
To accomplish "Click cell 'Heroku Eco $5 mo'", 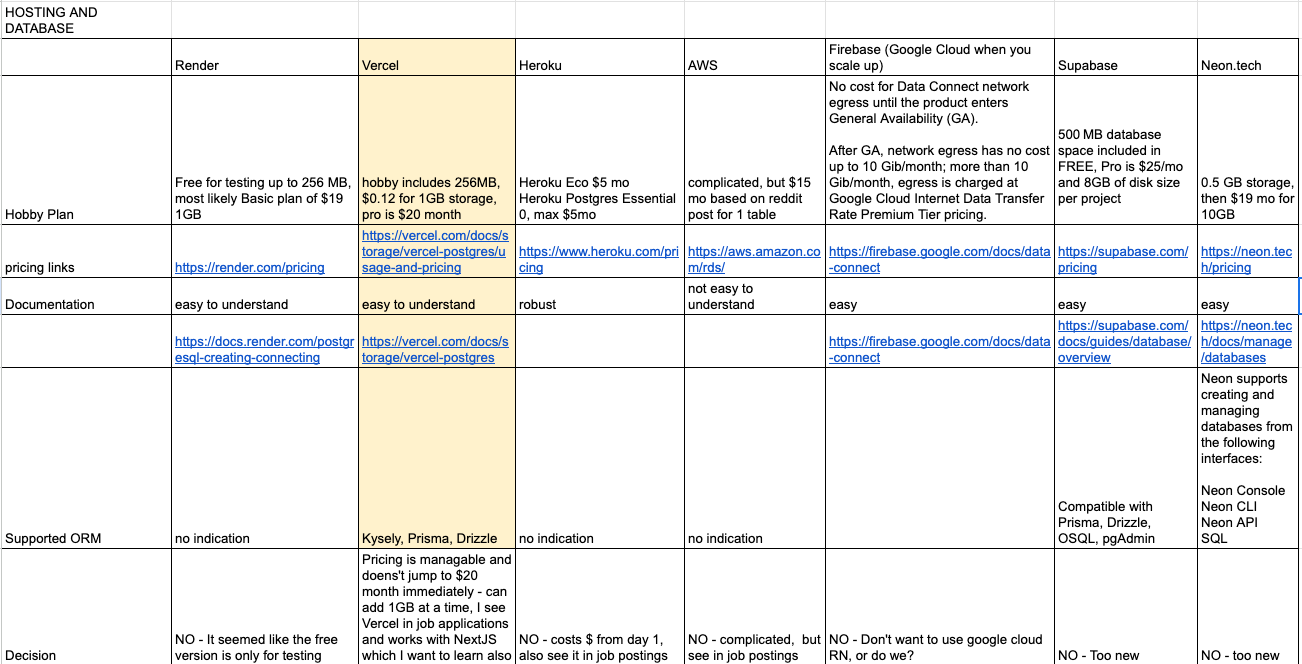I will (x=600, y=150).
